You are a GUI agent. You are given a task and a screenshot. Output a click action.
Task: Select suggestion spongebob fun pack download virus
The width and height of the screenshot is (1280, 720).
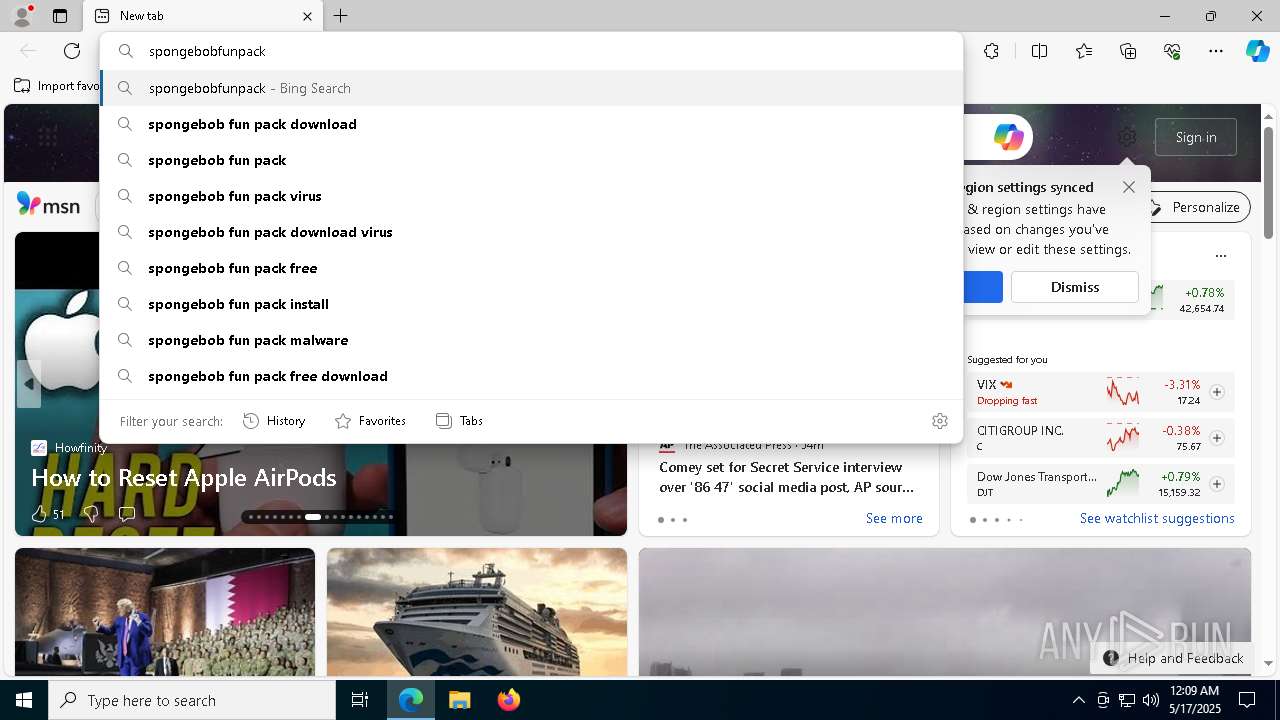[531, 232]
